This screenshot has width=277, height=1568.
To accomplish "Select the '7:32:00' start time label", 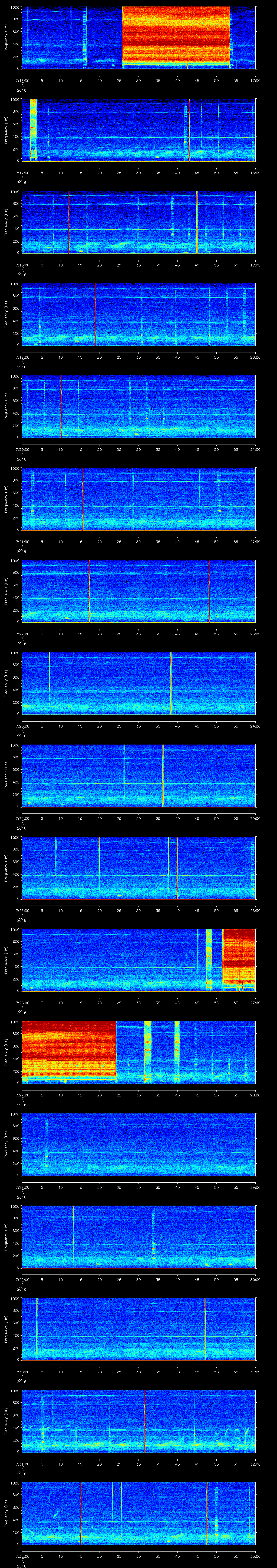I will coord(22,1556).
